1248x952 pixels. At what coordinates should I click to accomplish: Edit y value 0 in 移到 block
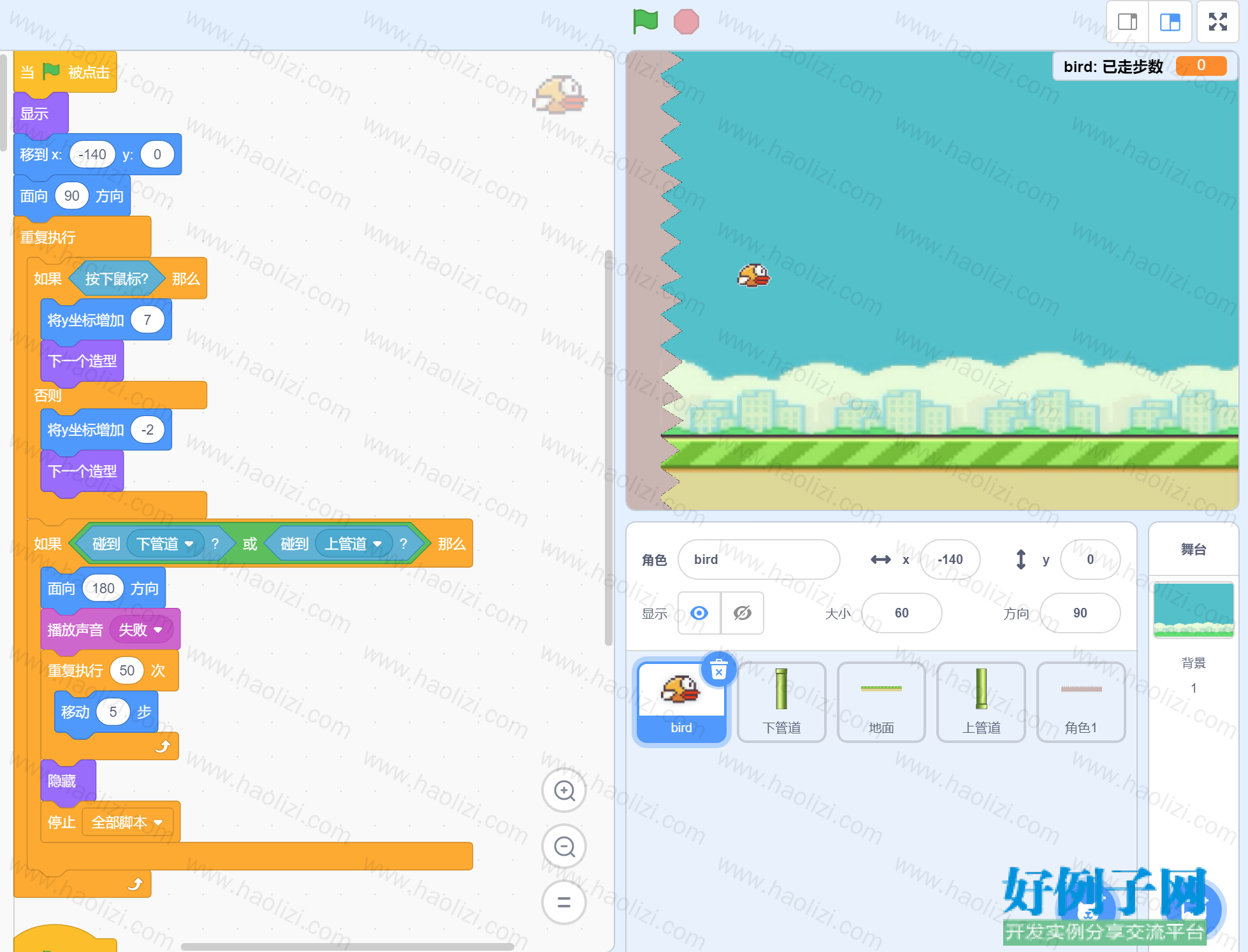pos(157,154)
